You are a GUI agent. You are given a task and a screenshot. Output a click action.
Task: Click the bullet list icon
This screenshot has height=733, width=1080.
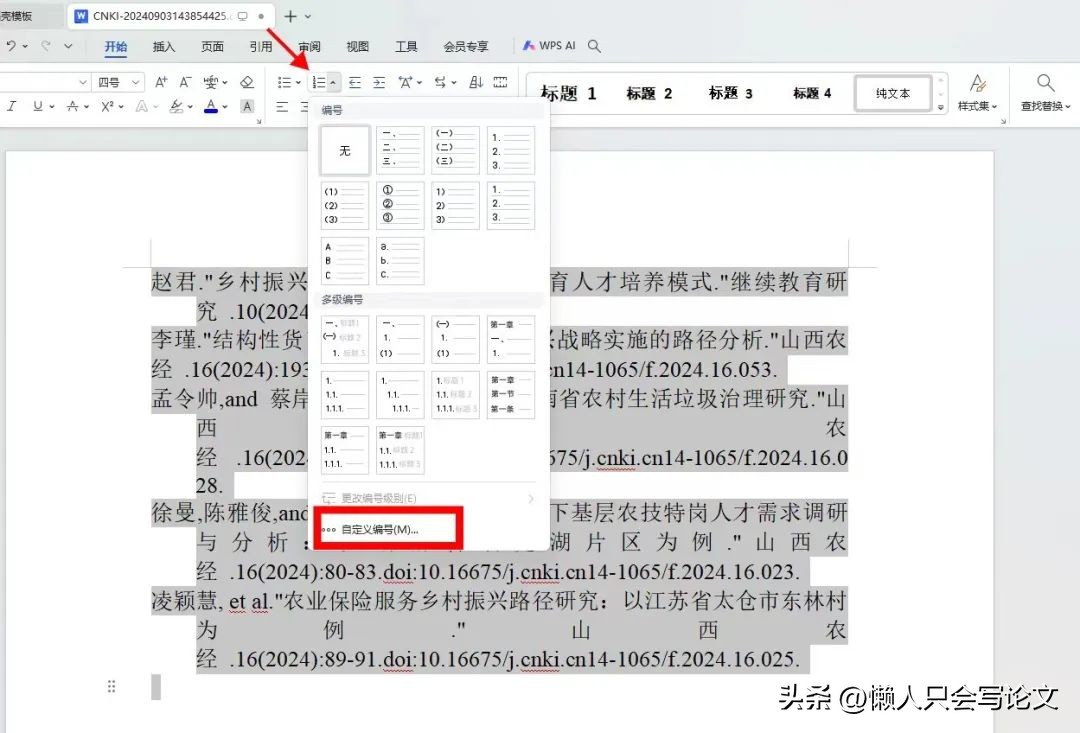pyautogui.click(x=284, y=82)
